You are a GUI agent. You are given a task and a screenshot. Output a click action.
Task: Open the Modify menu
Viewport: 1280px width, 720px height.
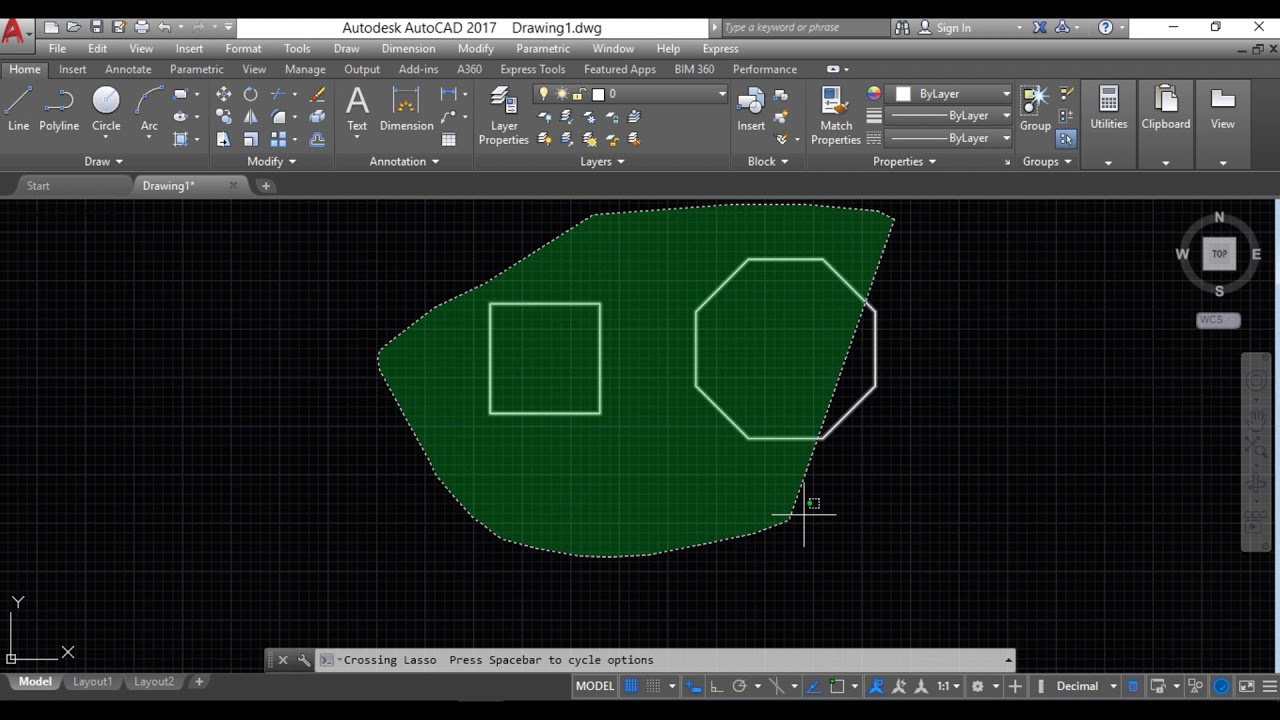click(475, 48)
